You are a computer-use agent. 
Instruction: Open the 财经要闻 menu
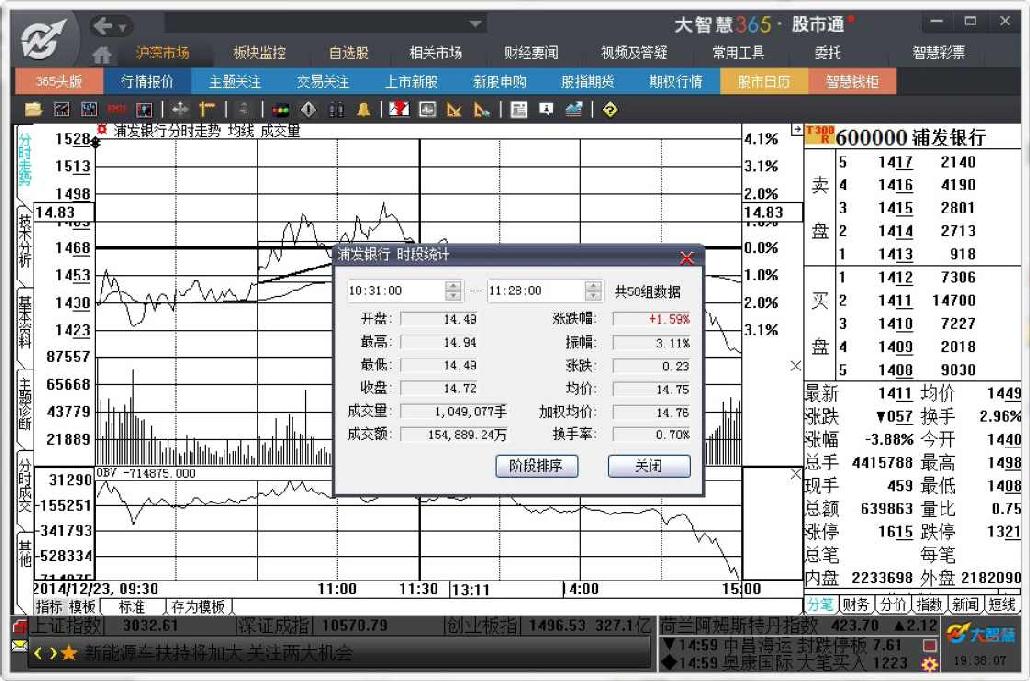click(x=531, y=53)
